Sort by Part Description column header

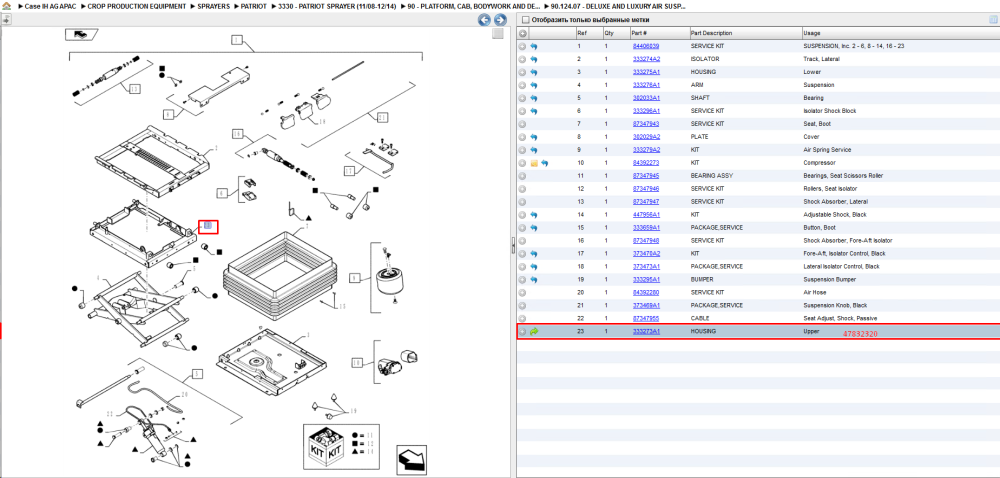click(x=744, y=33)
